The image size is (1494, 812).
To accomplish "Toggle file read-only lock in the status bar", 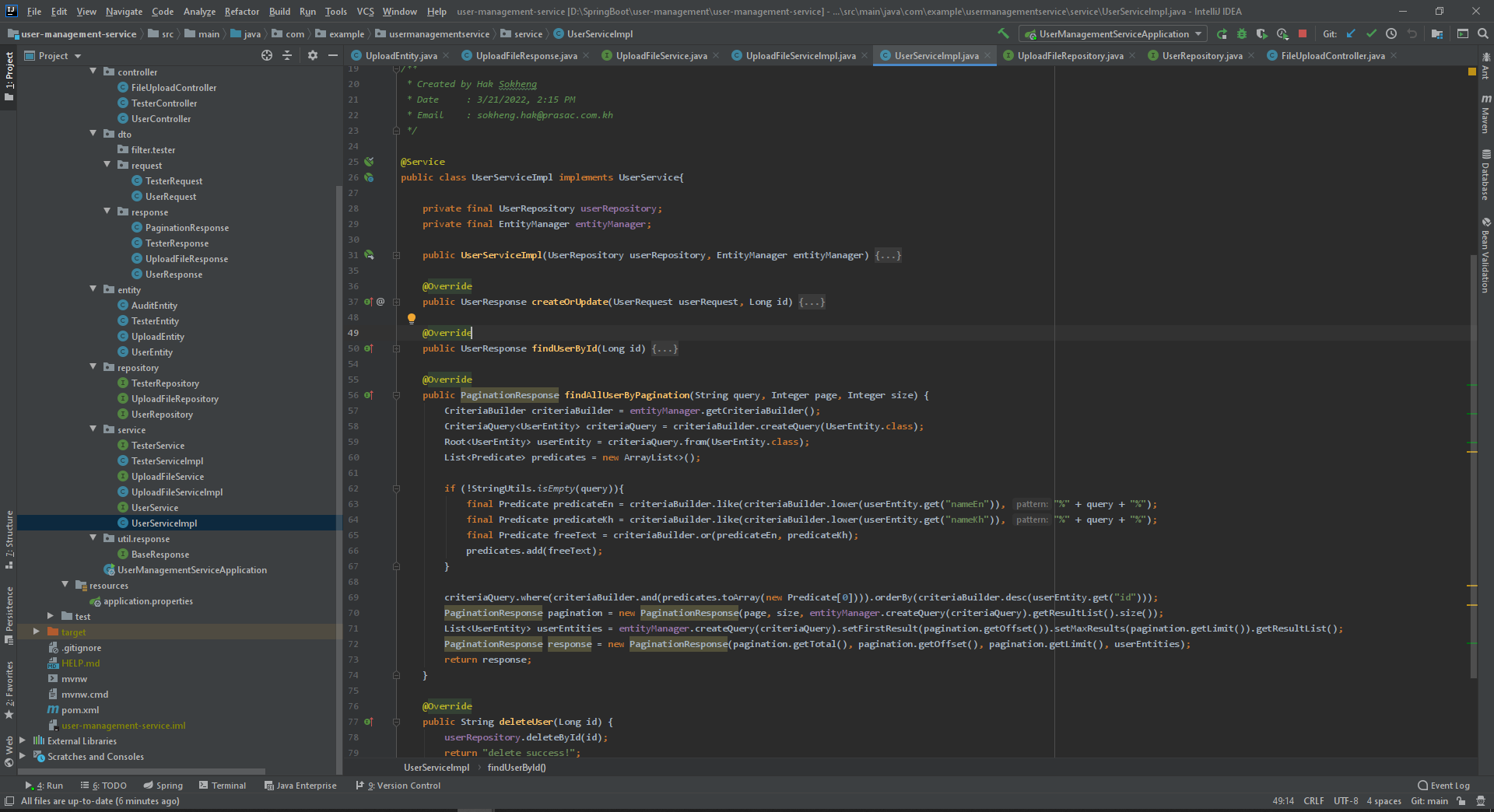I will pos(1461,800).
